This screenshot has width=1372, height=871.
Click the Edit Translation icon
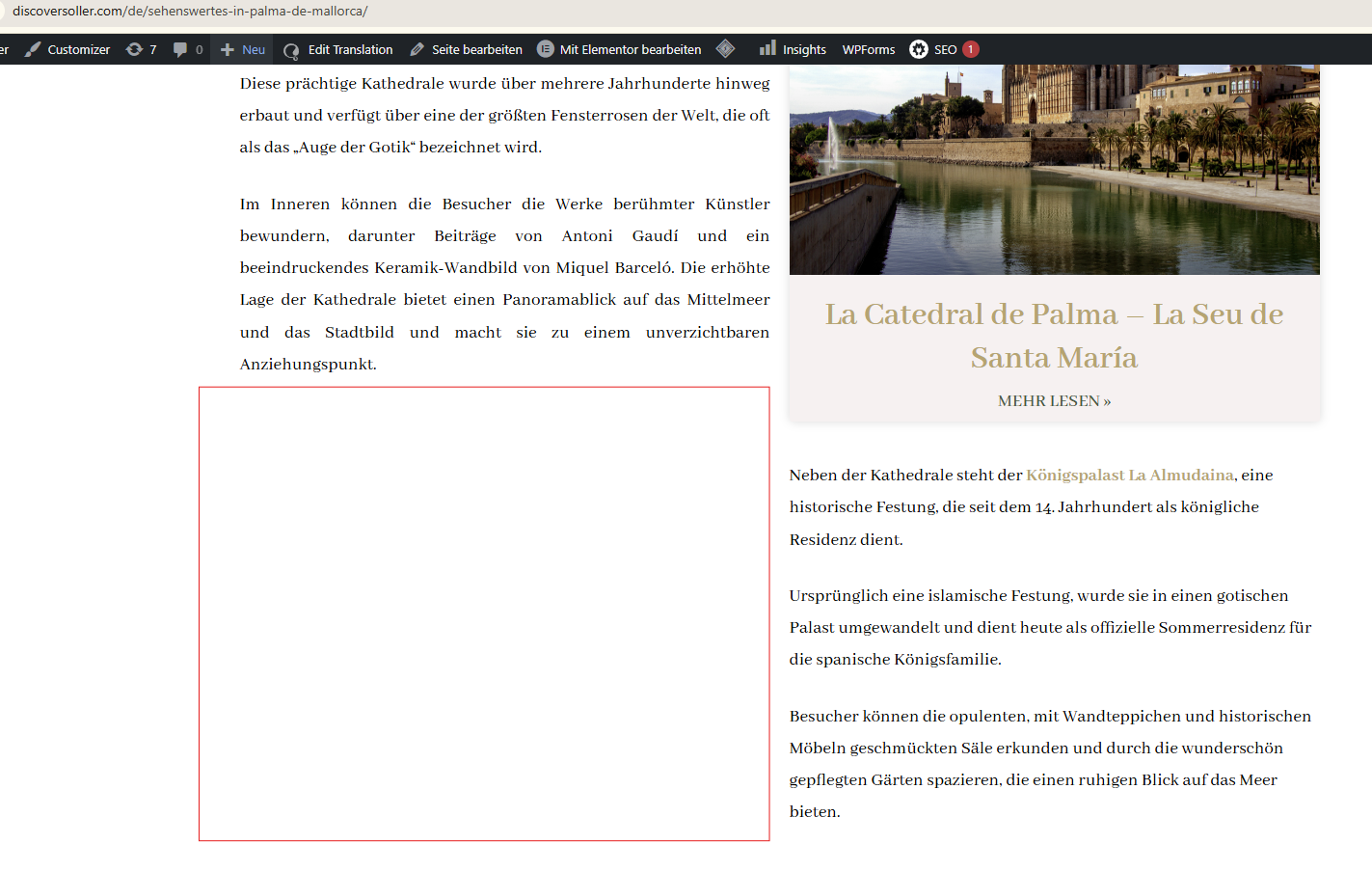pyautogui.click(x=291, y=50)
